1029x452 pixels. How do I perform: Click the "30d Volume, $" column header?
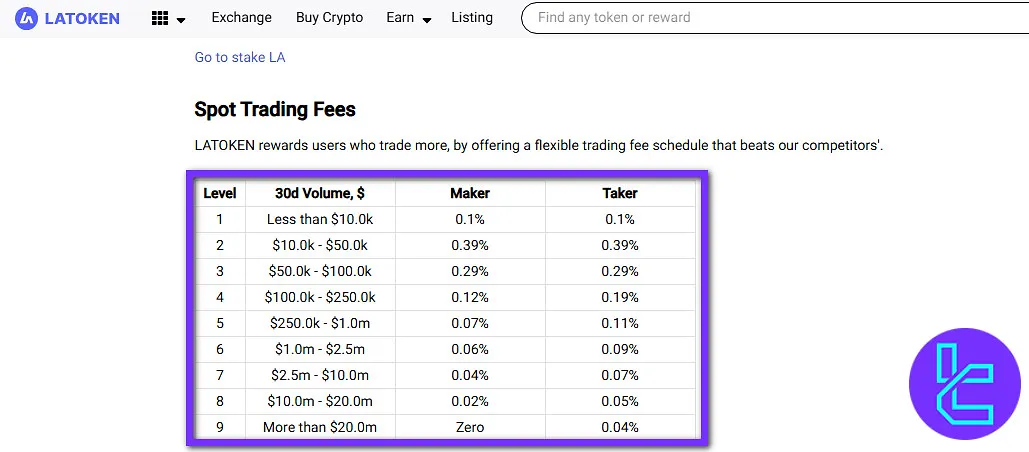pyautogui.click(x=320, y=193)
